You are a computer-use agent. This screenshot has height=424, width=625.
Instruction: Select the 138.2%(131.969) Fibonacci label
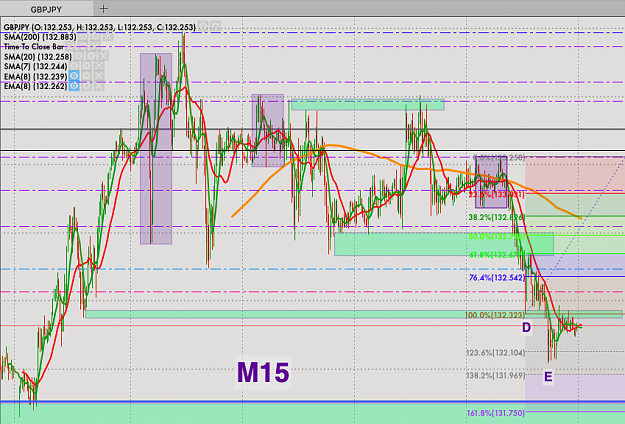click(495, 375)
